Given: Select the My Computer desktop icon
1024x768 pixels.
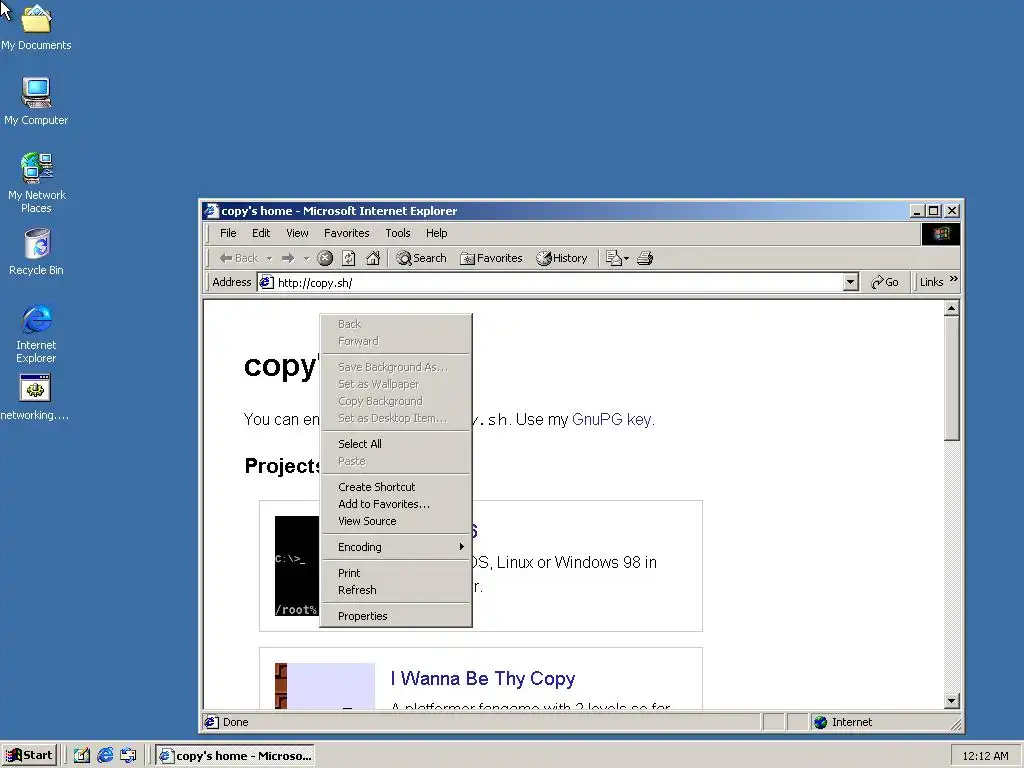Looking at the screenshot, I should [x=36, y=101].
